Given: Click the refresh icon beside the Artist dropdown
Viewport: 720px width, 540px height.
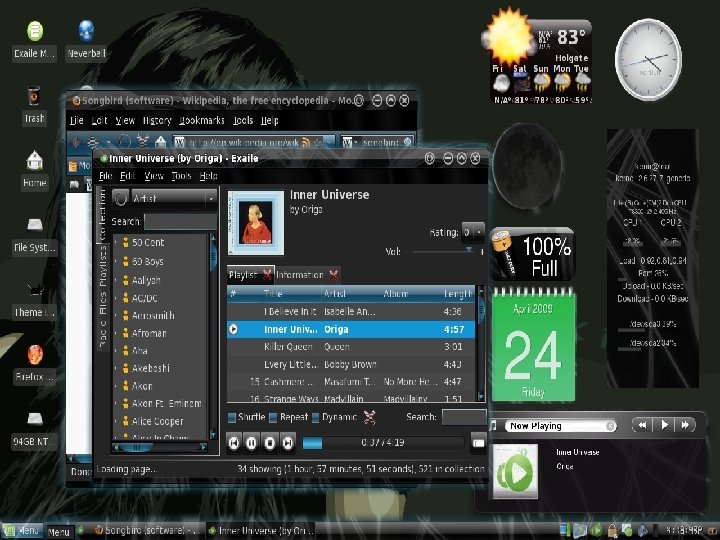Looking at the screenshot, I should pos(121,198).
